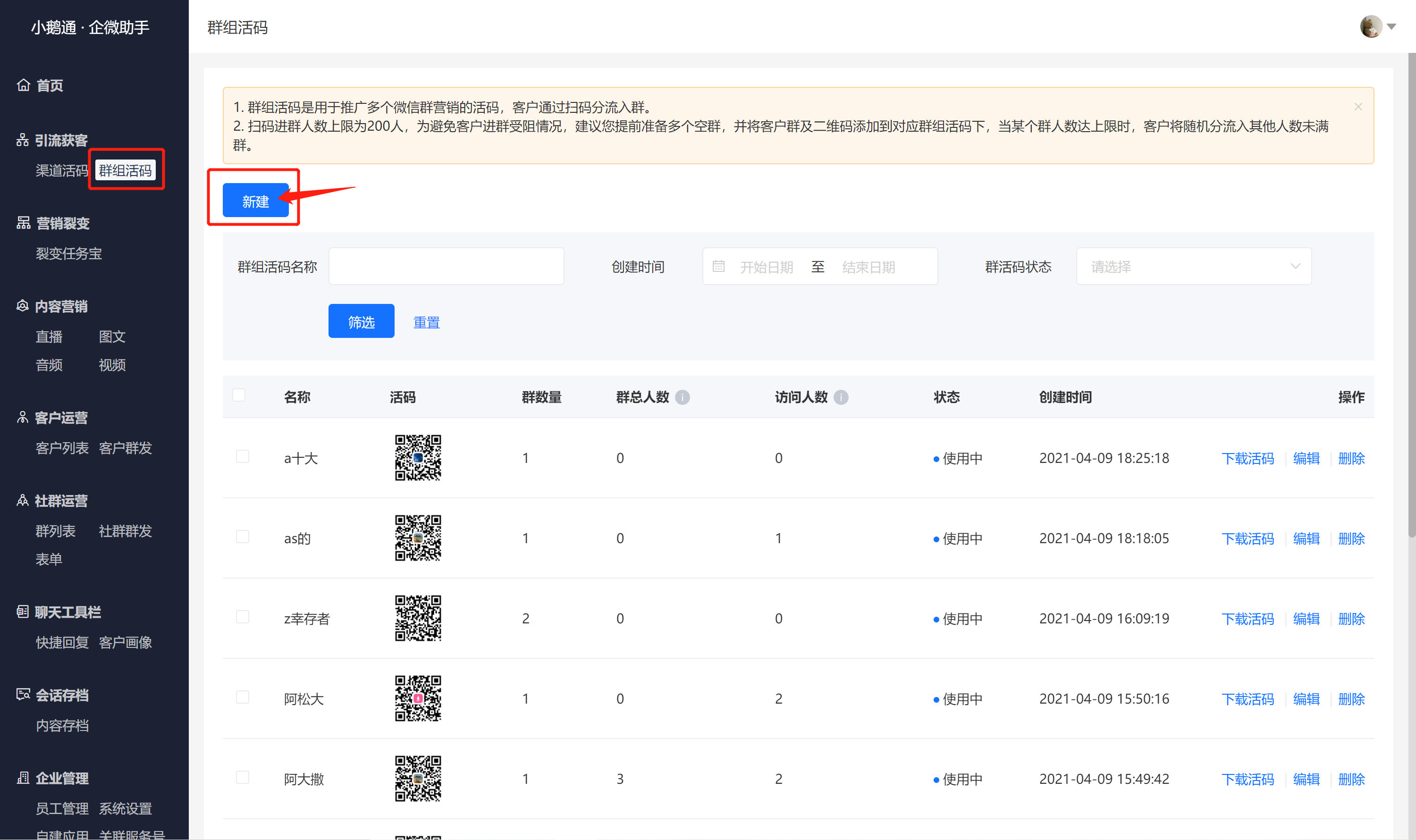Viewport: 1416px width, 840px height.
Task: Click info icon beside 群总人数
Action: (683, 397)
